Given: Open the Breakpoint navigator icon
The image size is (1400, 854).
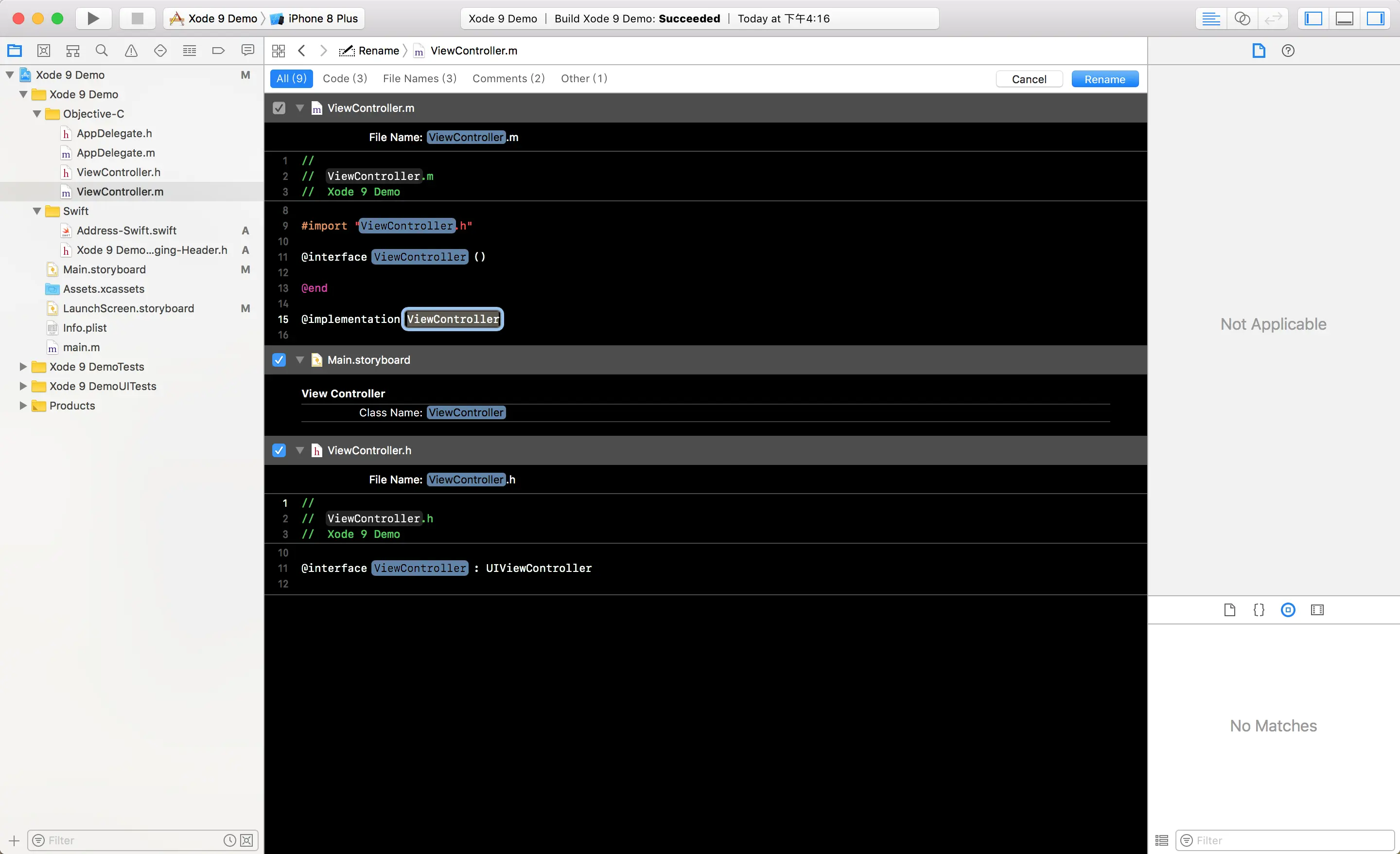Looking at the screenshot, I should [x=218, y=51].
